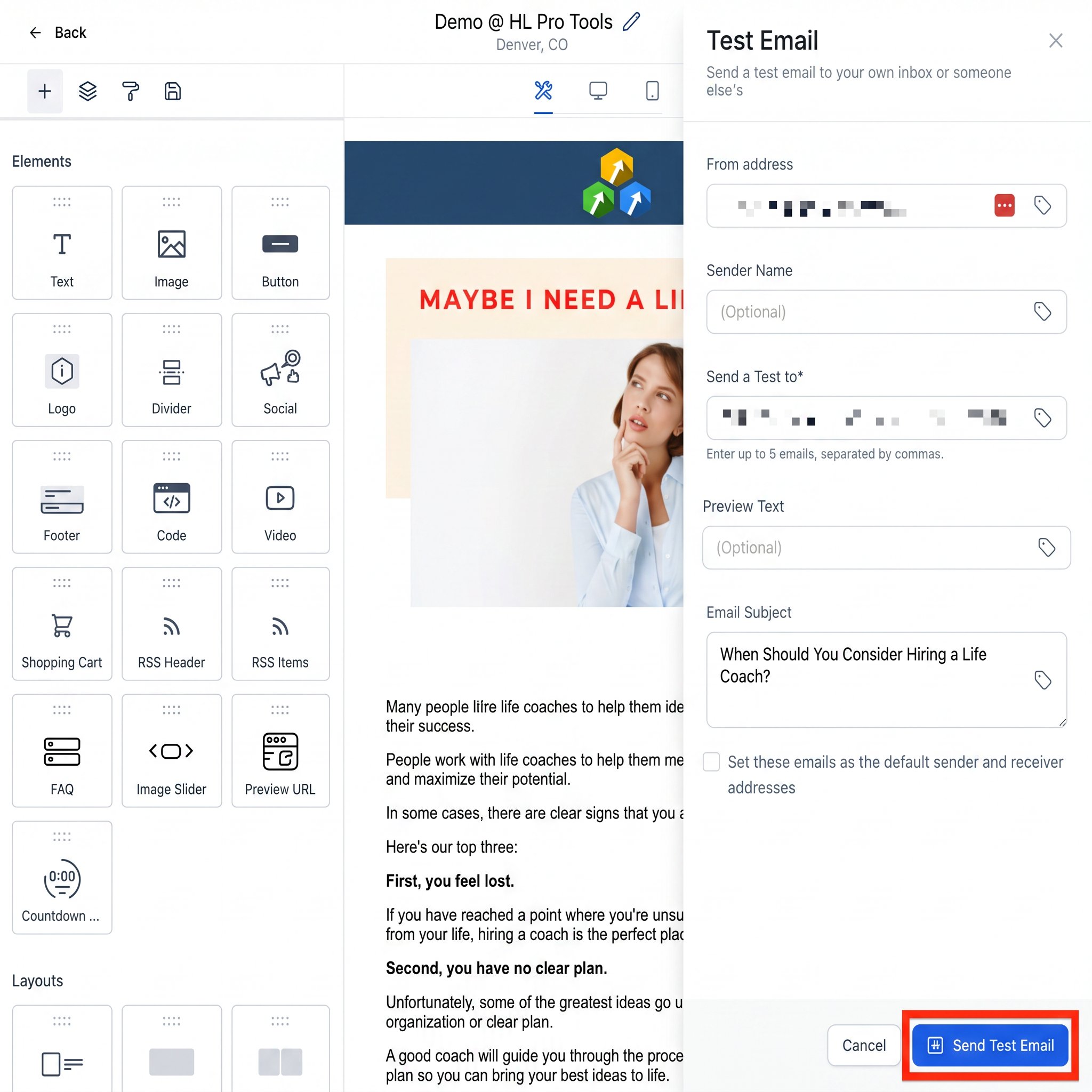1092x1092 pixels.
Task: Open the layers panel icon
Action: (87, 91)
